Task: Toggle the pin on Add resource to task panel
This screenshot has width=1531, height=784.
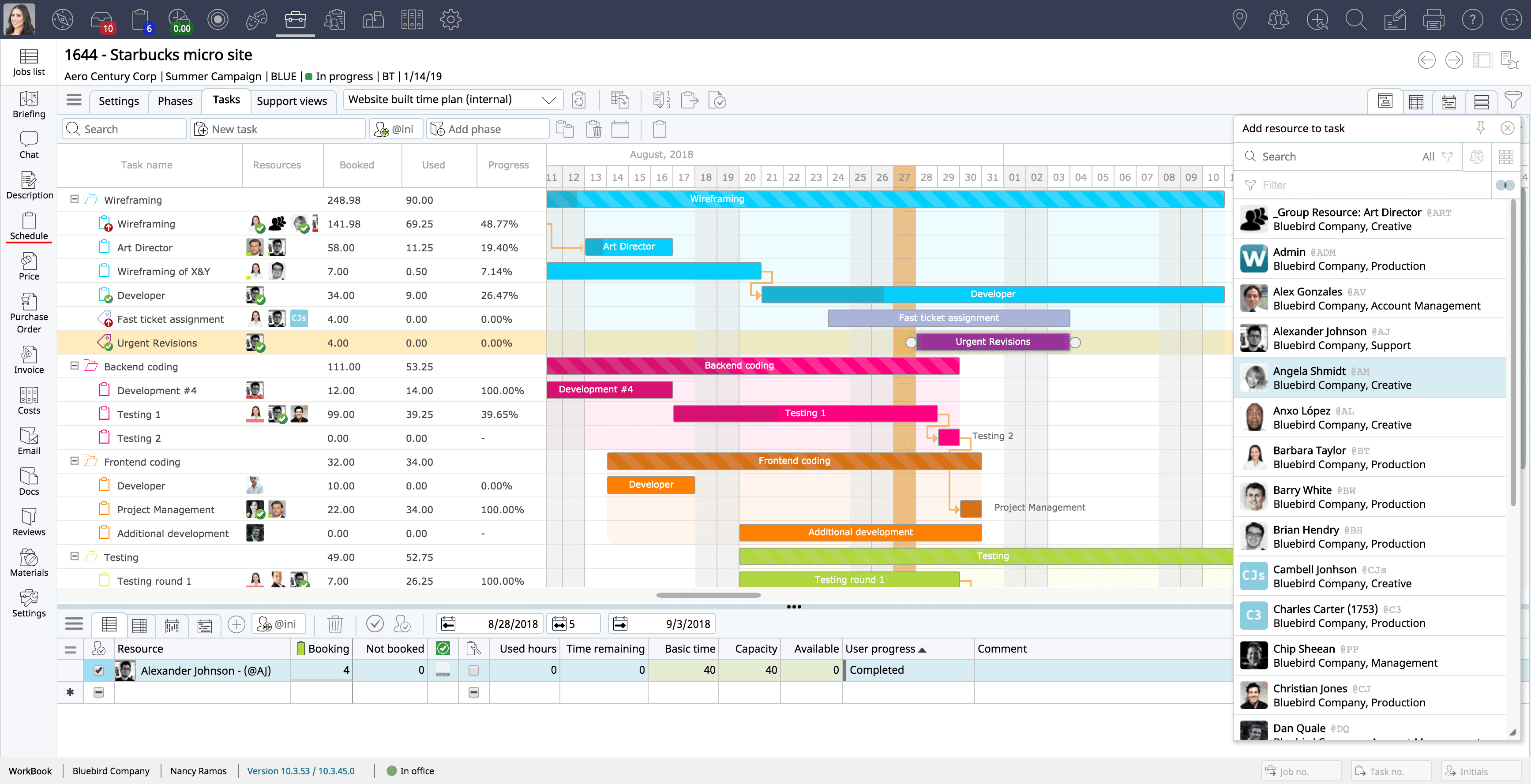Action: tap(1481, 128)
